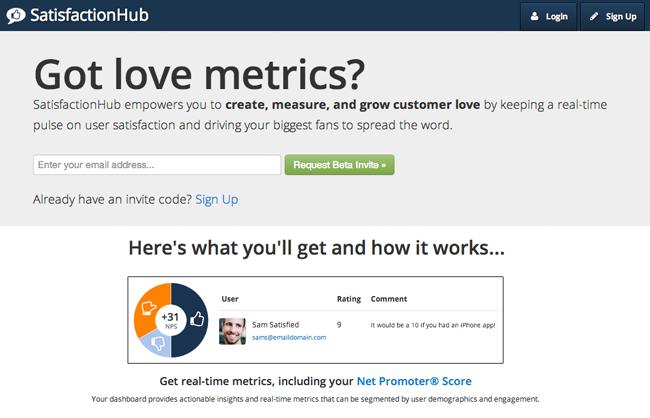Viewport: 650px width, 418px height.
Task: Click the user silhouette icon beside Login
Action: click(x=534, y=16)
